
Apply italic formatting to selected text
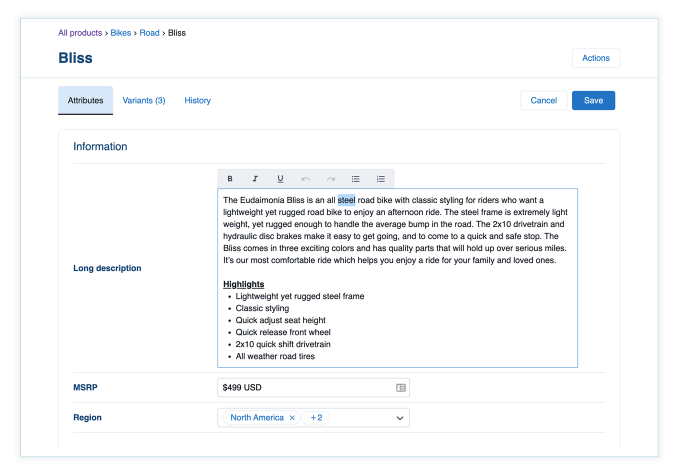point(255,179)
